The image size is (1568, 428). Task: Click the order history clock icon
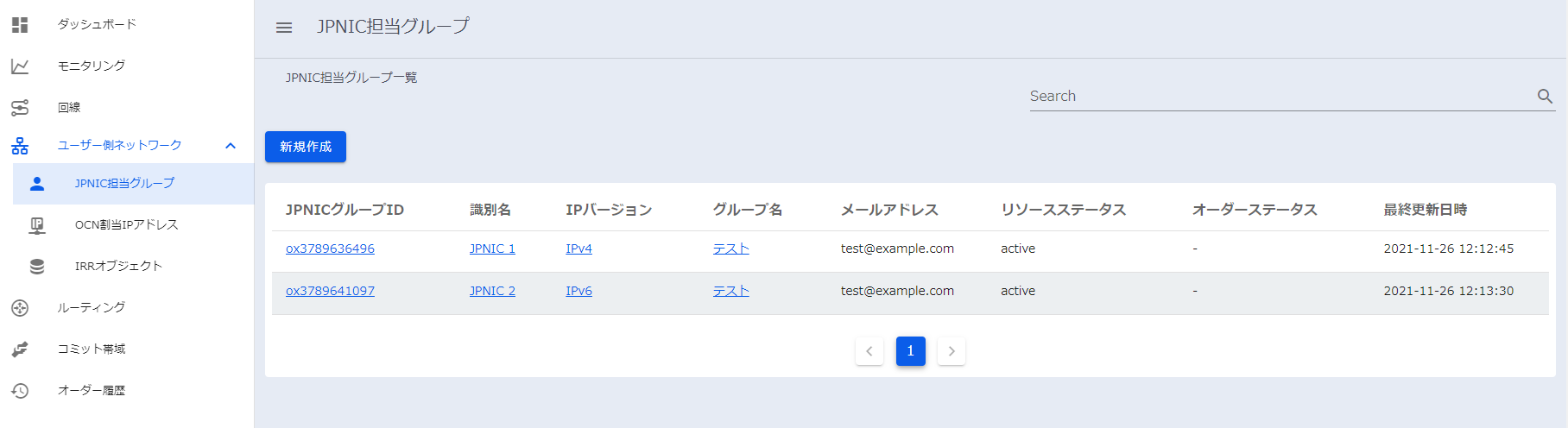pyautogui.click(x=20, y=391)
